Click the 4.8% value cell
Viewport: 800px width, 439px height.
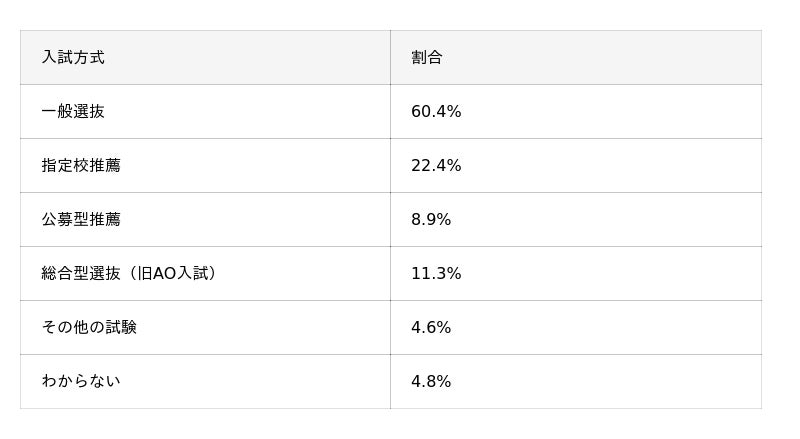[x=431, y=382]
